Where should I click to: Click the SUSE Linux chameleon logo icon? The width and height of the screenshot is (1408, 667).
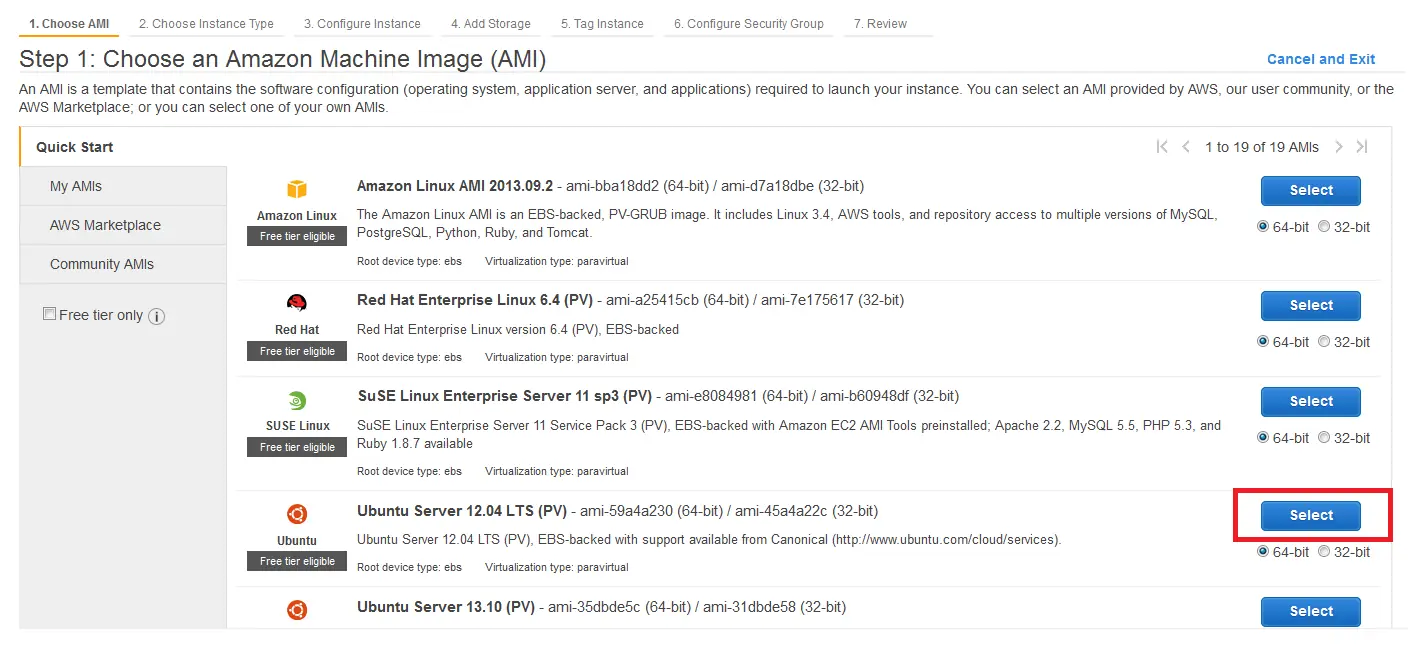tap(297, 400)
